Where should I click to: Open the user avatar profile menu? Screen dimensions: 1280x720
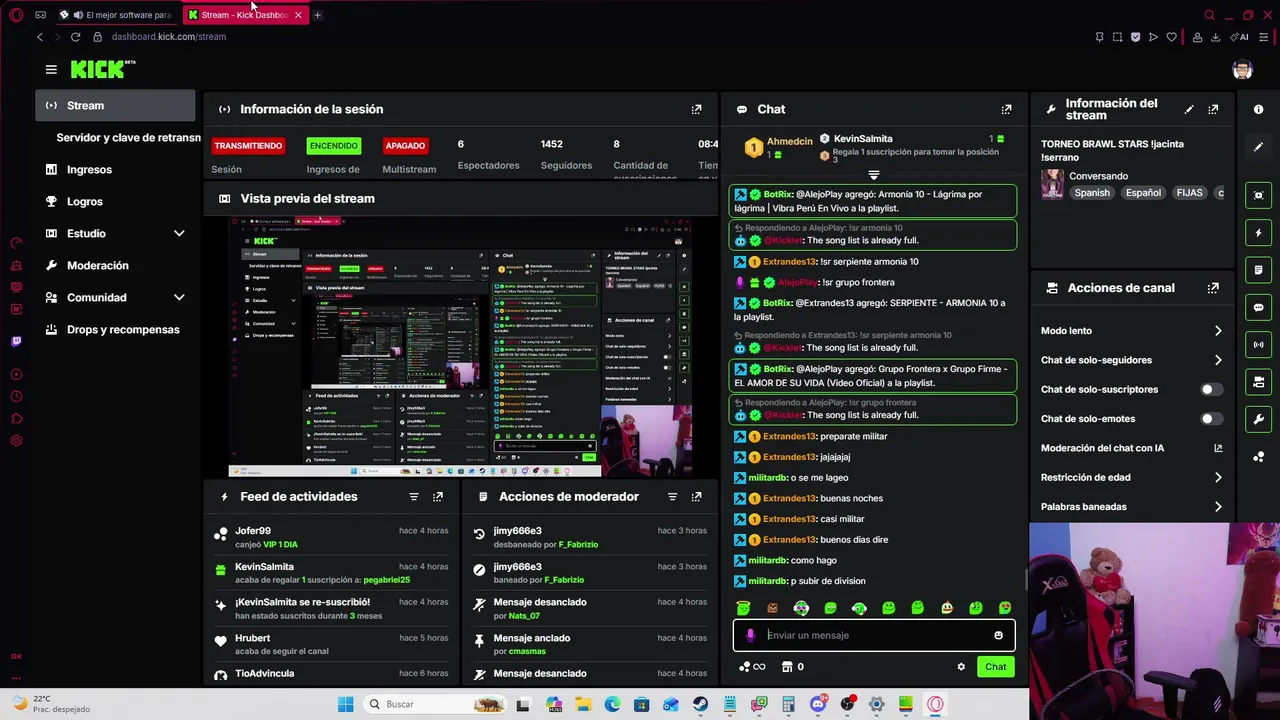[1242, 69]
